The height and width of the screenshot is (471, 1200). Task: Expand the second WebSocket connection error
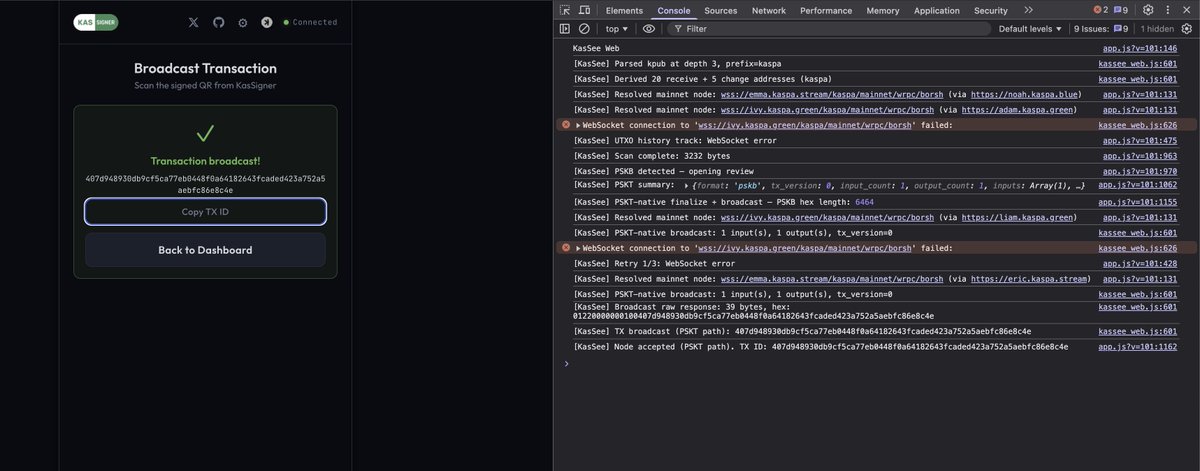click(x=578, y=247)
